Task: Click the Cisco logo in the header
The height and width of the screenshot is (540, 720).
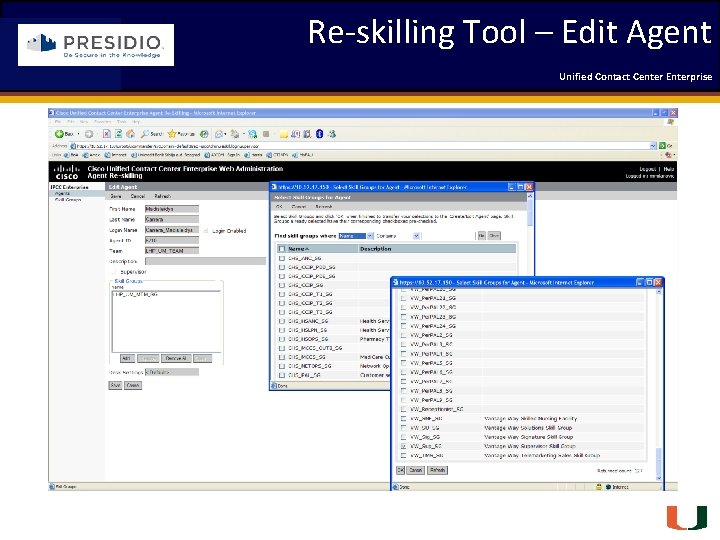Action: (x=67, y=172)
